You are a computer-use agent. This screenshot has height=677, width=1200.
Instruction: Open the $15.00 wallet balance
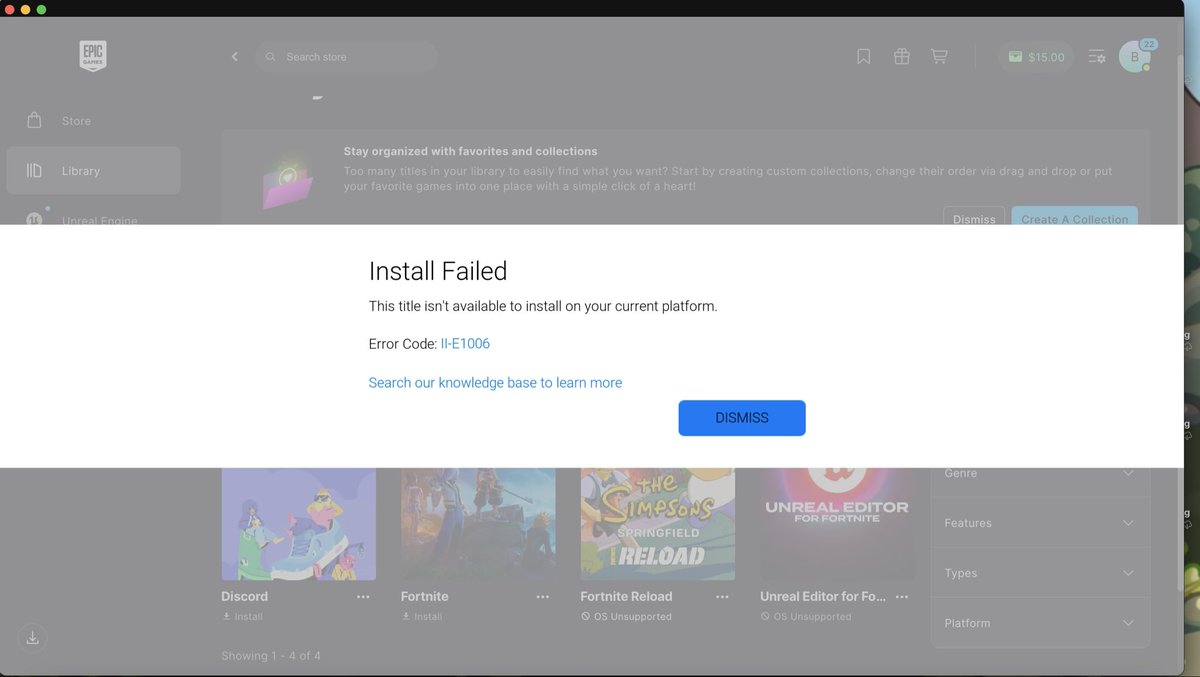point(1036,57)
